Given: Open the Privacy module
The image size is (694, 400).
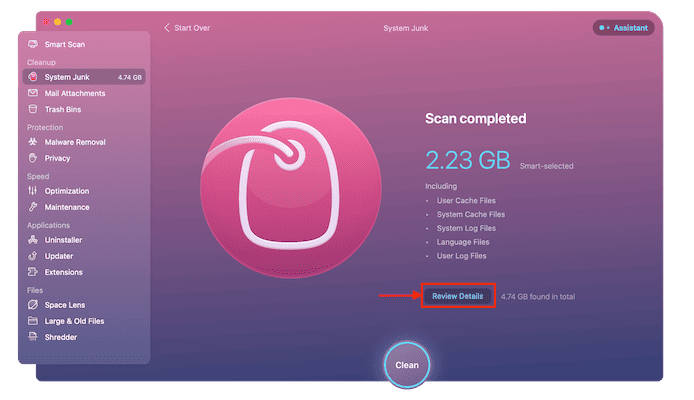Looking at the screenshot, I should (57, 158).
